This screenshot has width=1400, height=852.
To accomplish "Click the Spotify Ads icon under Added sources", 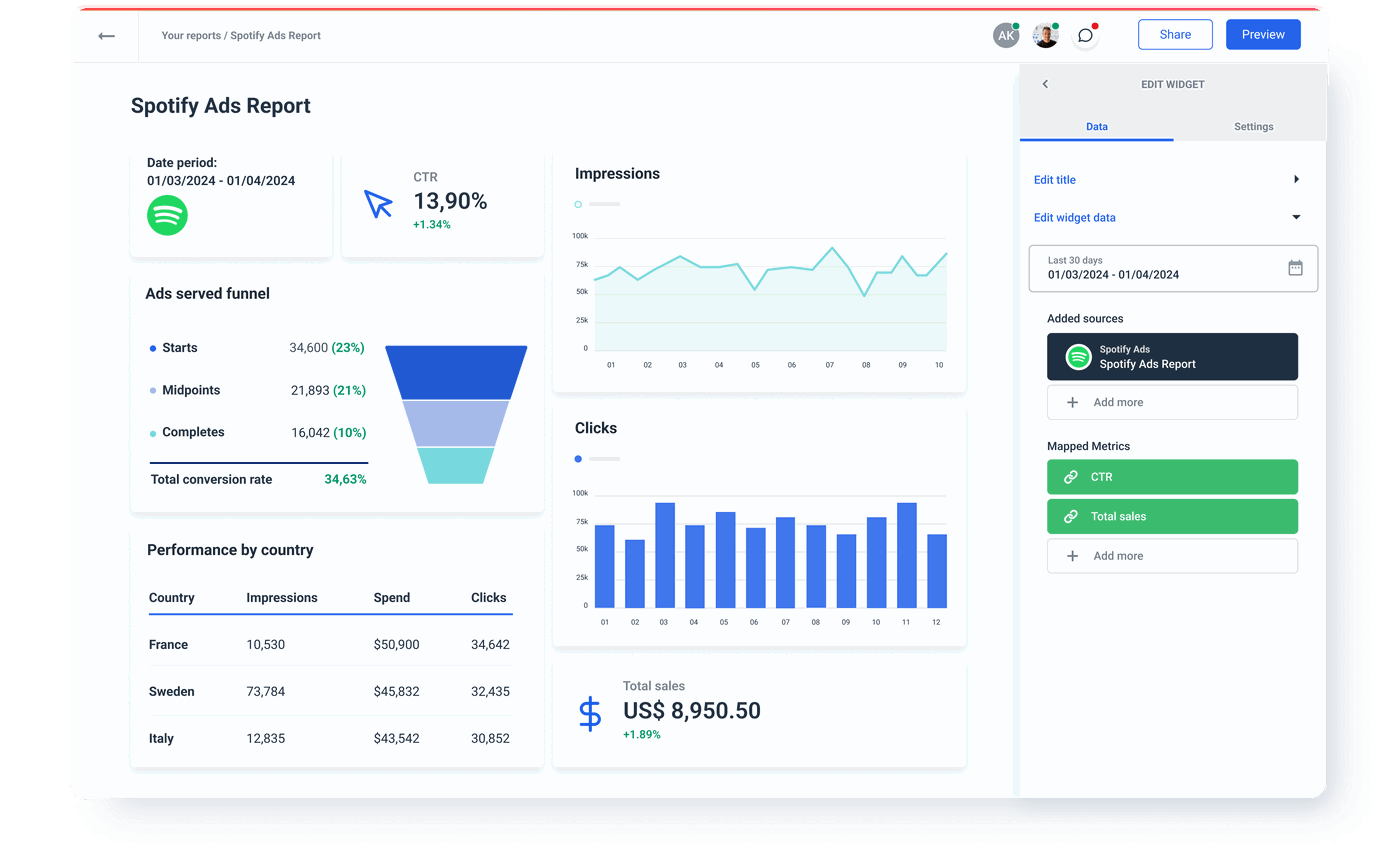I will pos(1076,356).
